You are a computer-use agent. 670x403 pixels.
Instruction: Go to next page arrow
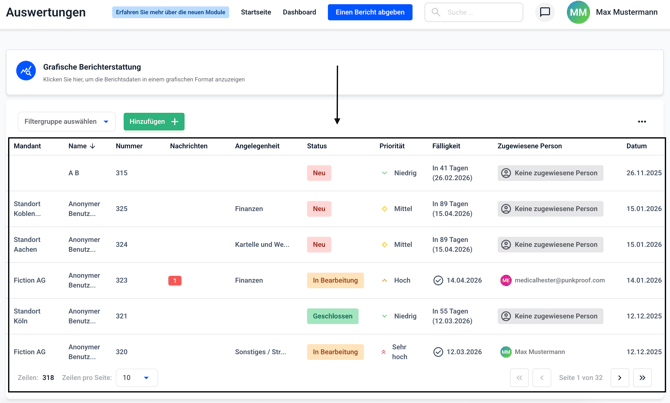(620, 378)
